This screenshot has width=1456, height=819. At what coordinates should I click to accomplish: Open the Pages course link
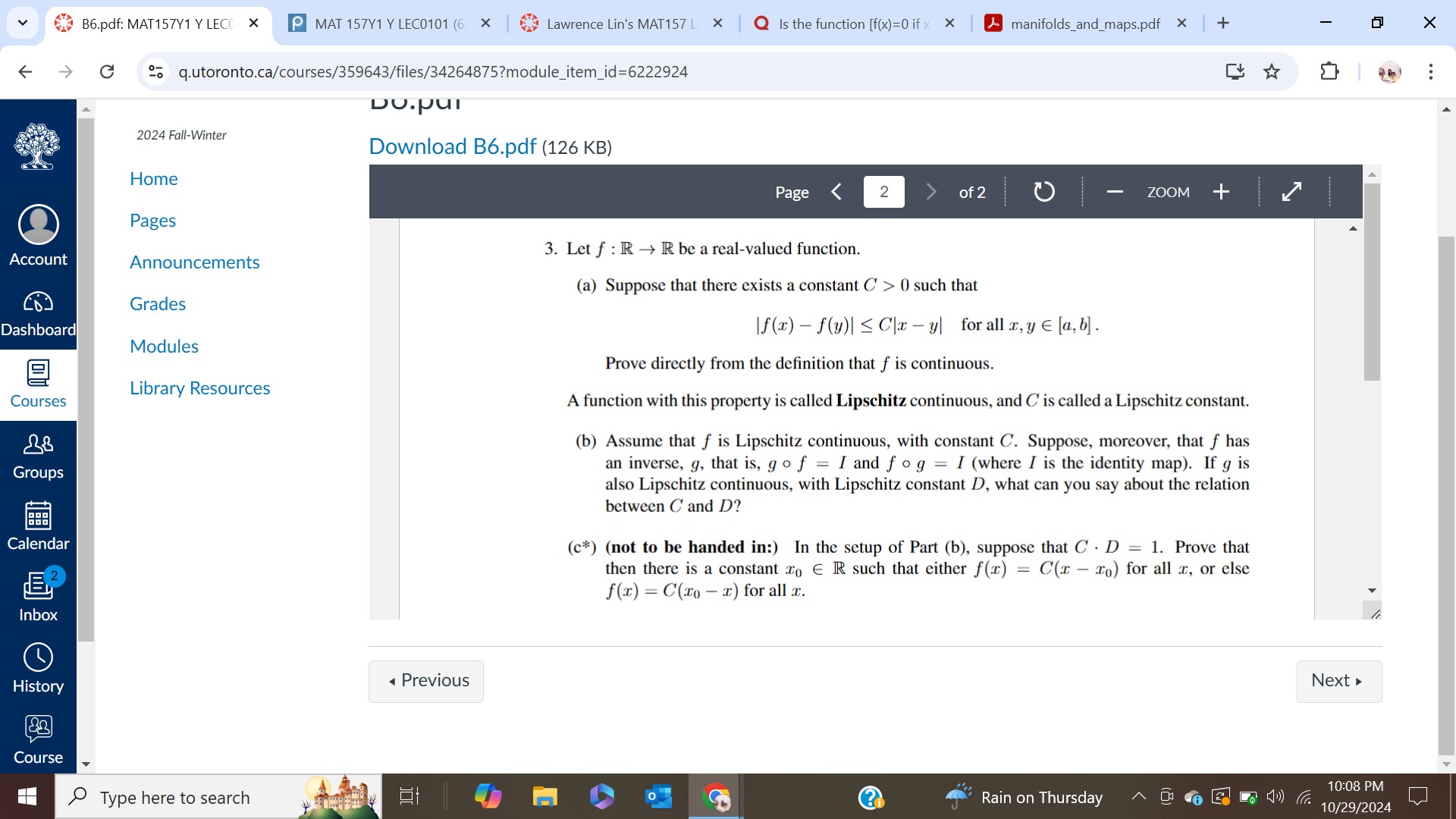pos(152,221)
